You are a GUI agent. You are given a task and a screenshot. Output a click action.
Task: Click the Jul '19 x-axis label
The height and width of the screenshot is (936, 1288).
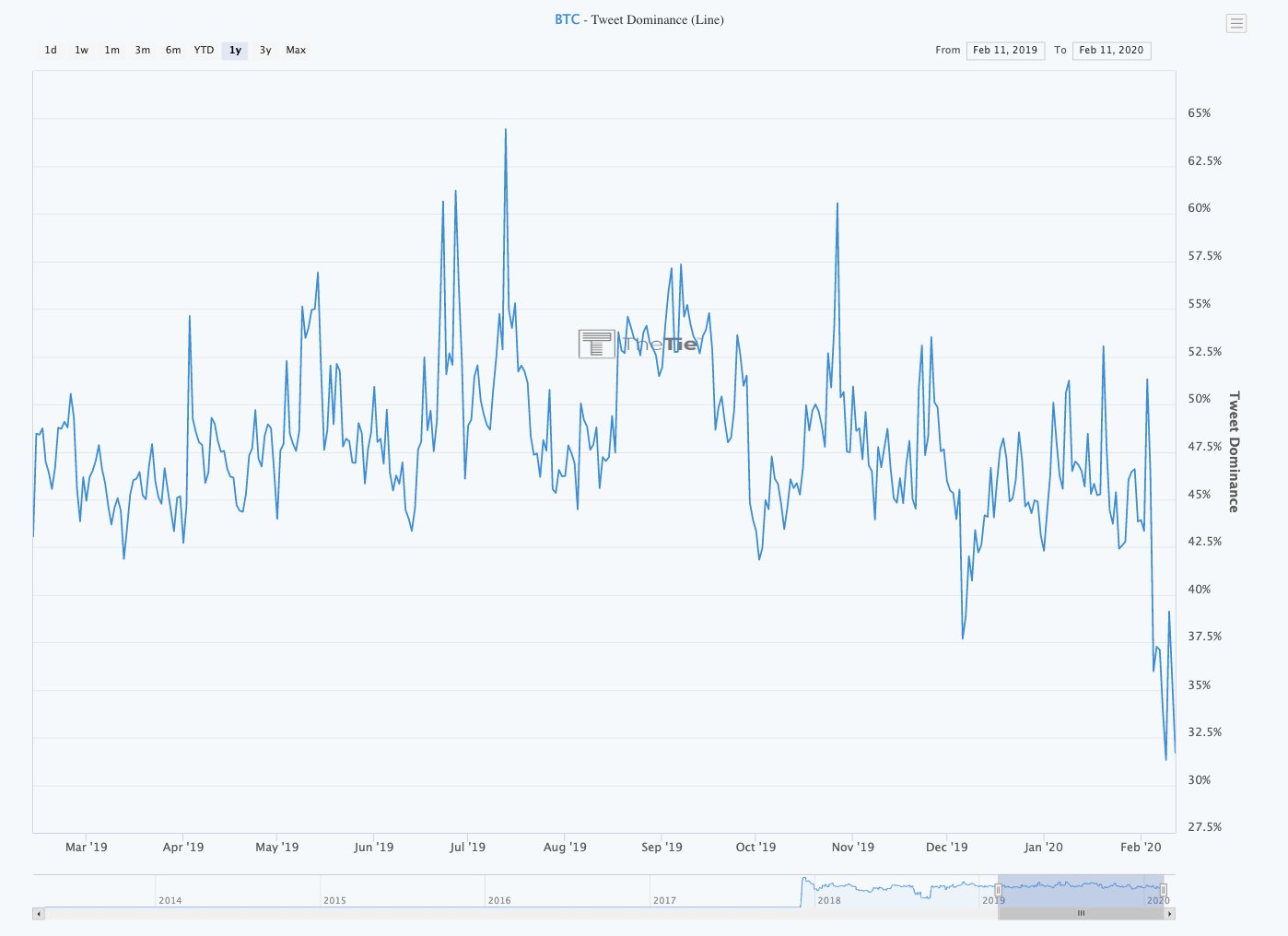tap(467, 848)
